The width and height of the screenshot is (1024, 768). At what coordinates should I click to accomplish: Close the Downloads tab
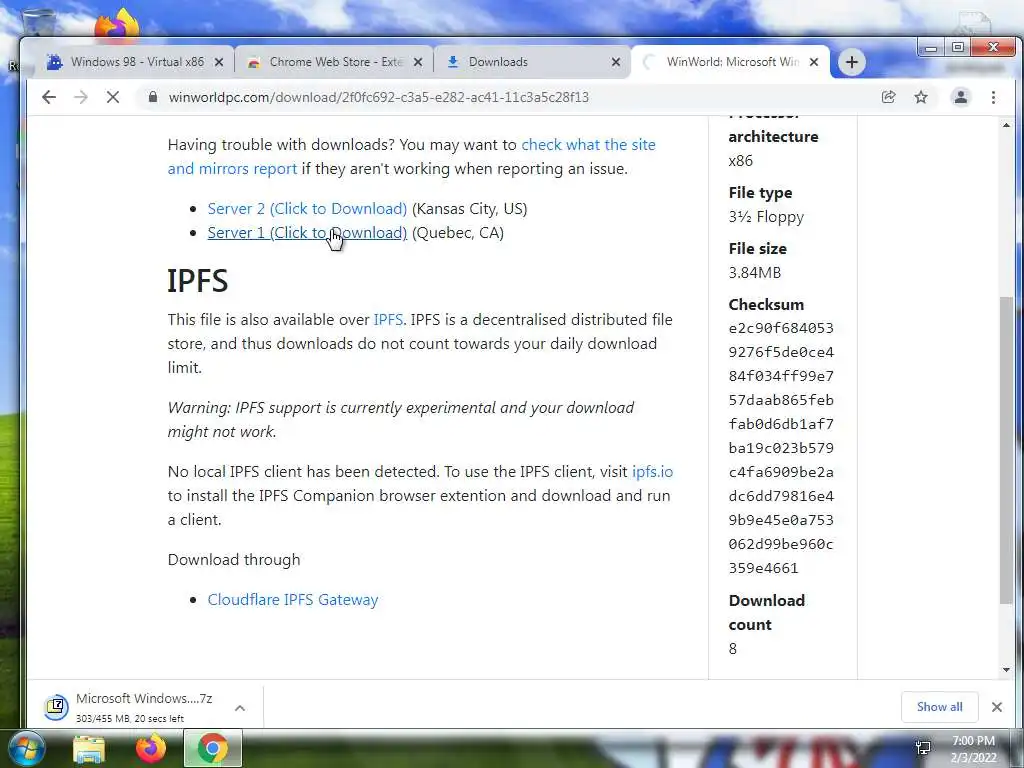tap(616, 62)
